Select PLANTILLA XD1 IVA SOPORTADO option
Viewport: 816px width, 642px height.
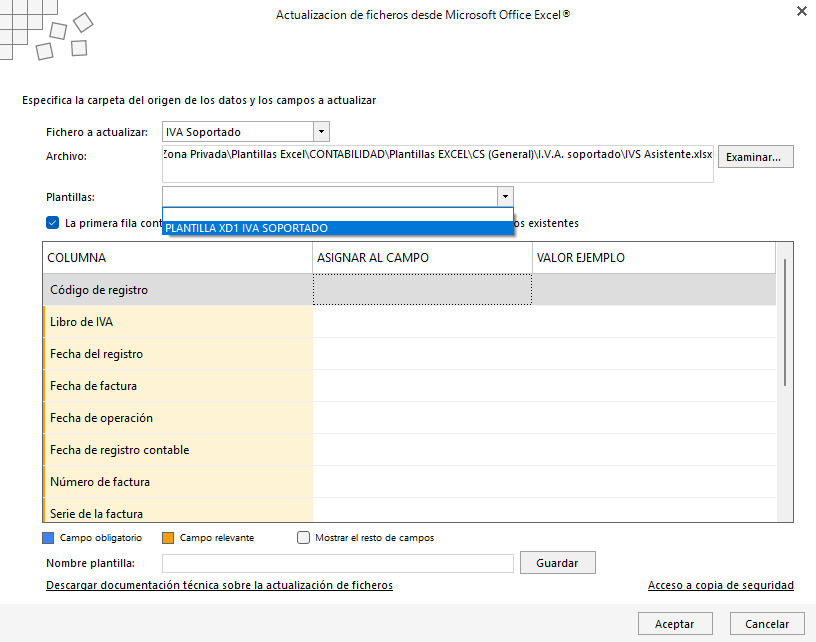coord(338,228)
